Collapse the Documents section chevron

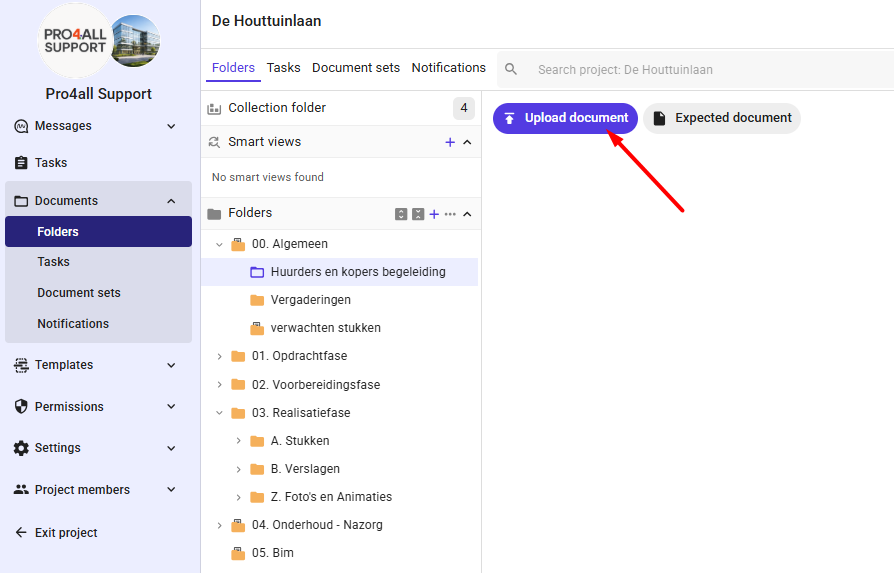pyautogui.click(x=171, y=201)
